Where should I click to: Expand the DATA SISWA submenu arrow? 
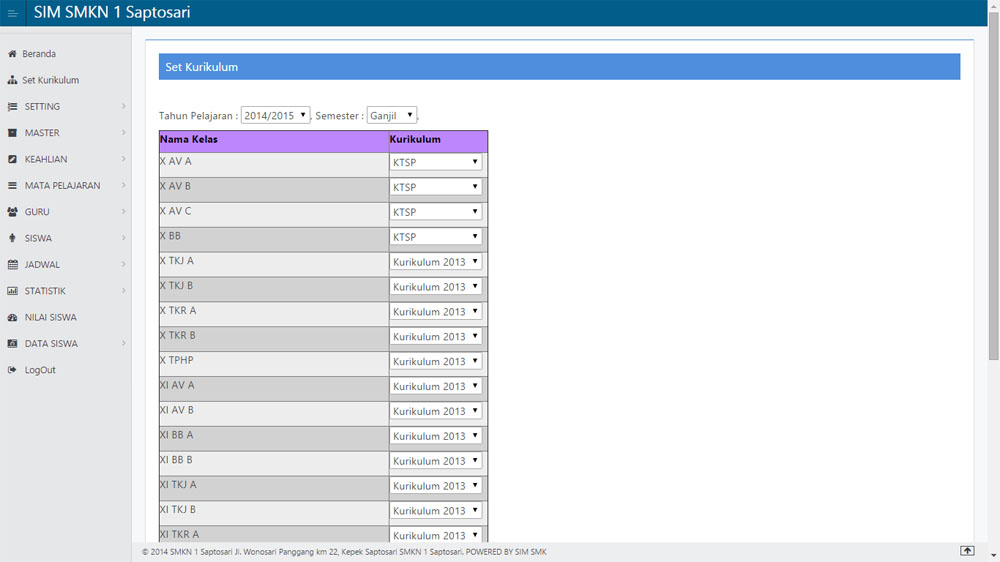point(123,344)
